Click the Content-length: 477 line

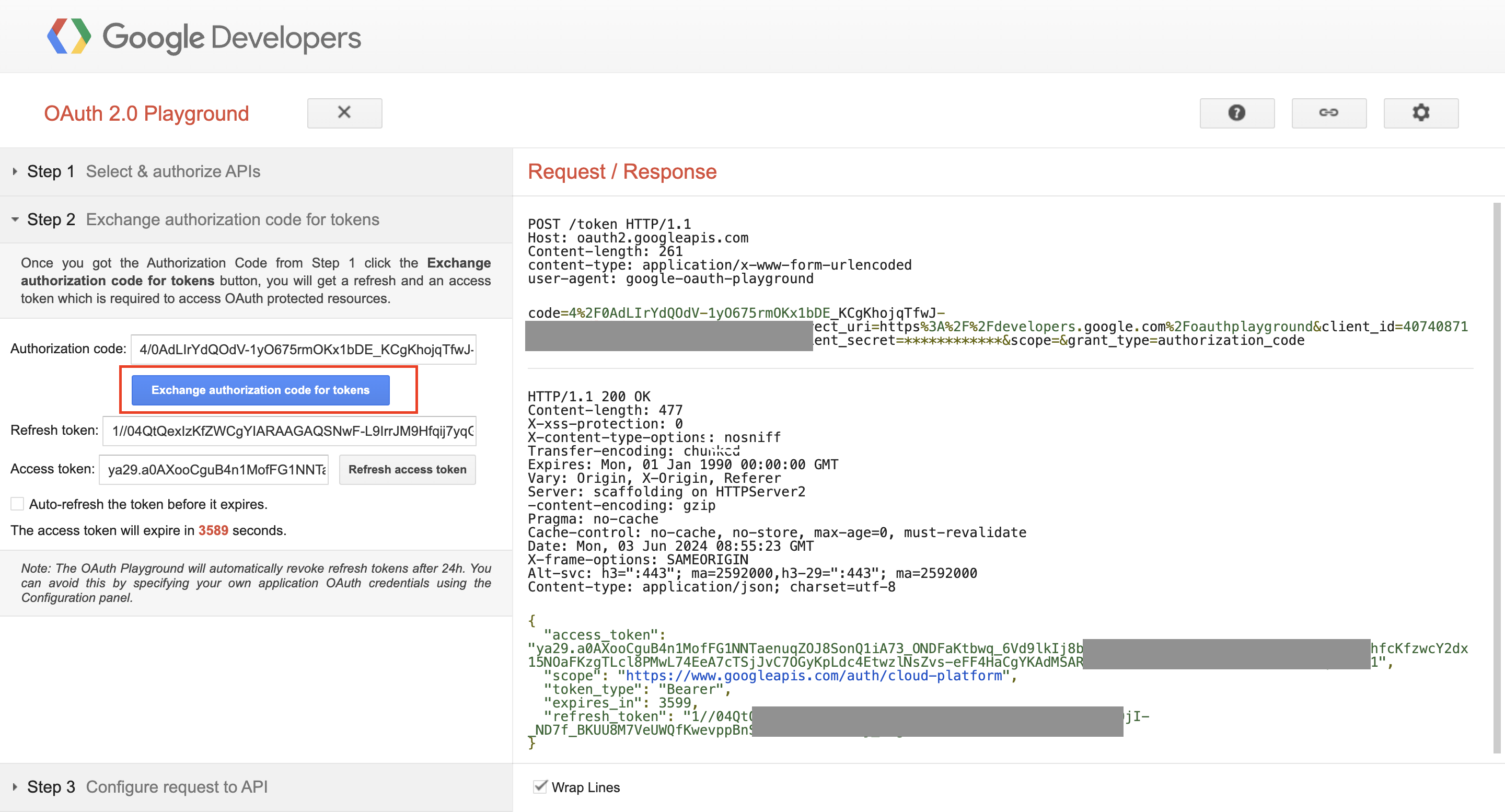click(605, 410)
